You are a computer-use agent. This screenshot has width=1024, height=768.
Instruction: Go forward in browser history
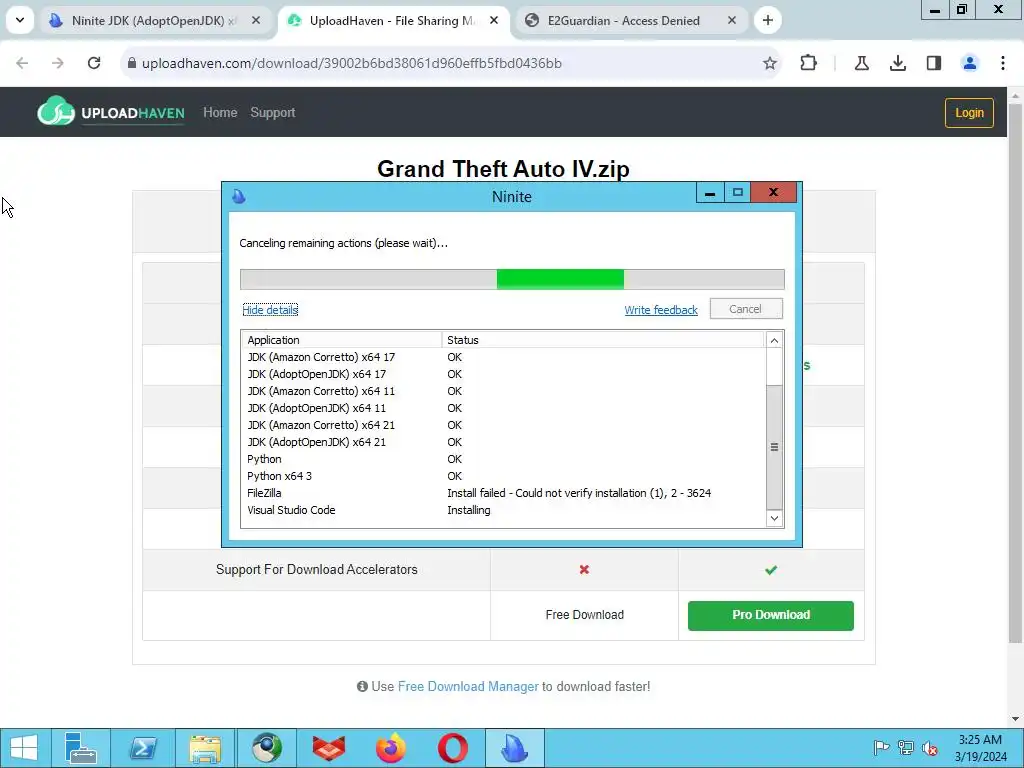57,63
